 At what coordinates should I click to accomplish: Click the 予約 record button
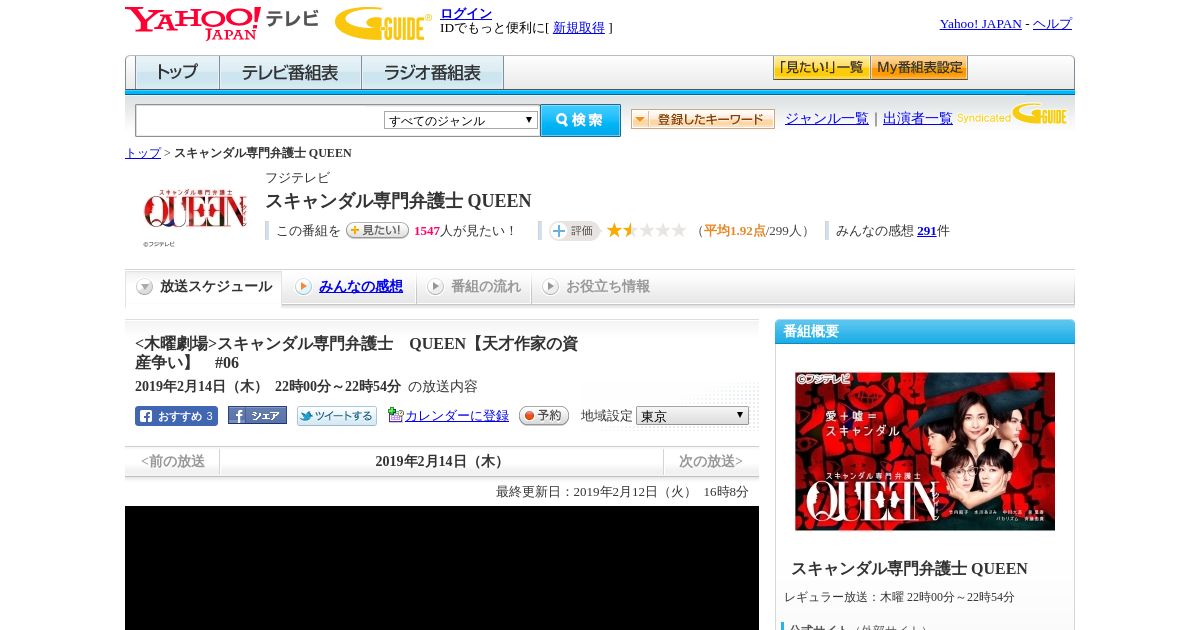click(x=544, y=415)
